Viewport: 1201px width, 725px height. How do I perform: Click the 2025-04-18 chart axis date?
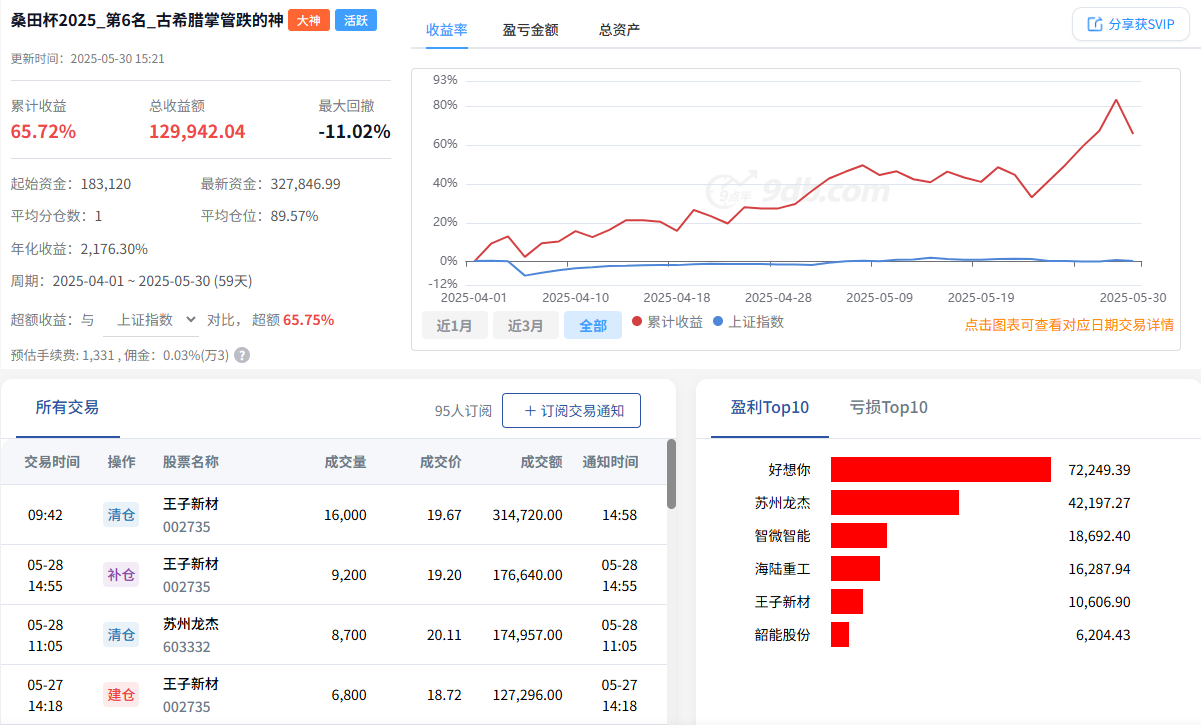click(x=676, y=298)
